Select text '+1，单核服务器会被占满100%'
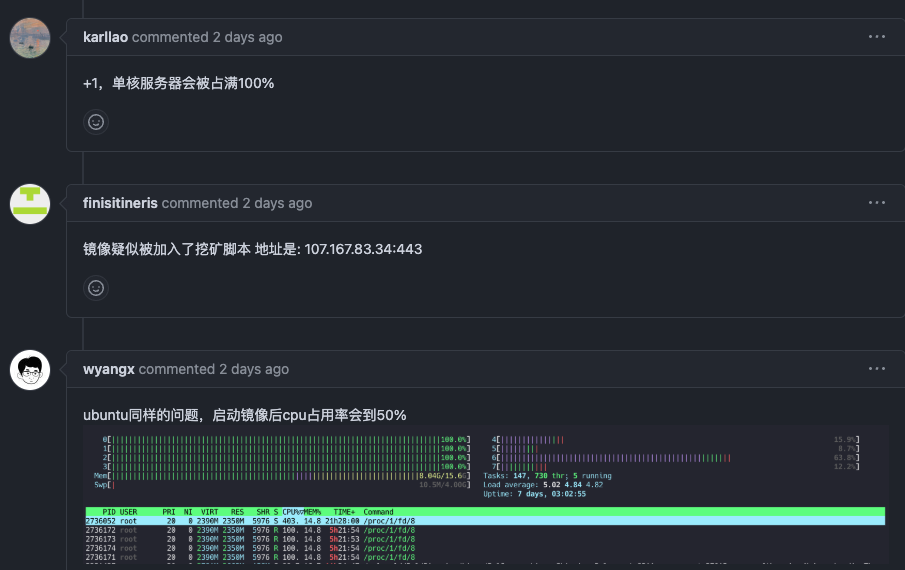This screenshot has height=570, width=905. pyautogui.click(x=178, y=83)
